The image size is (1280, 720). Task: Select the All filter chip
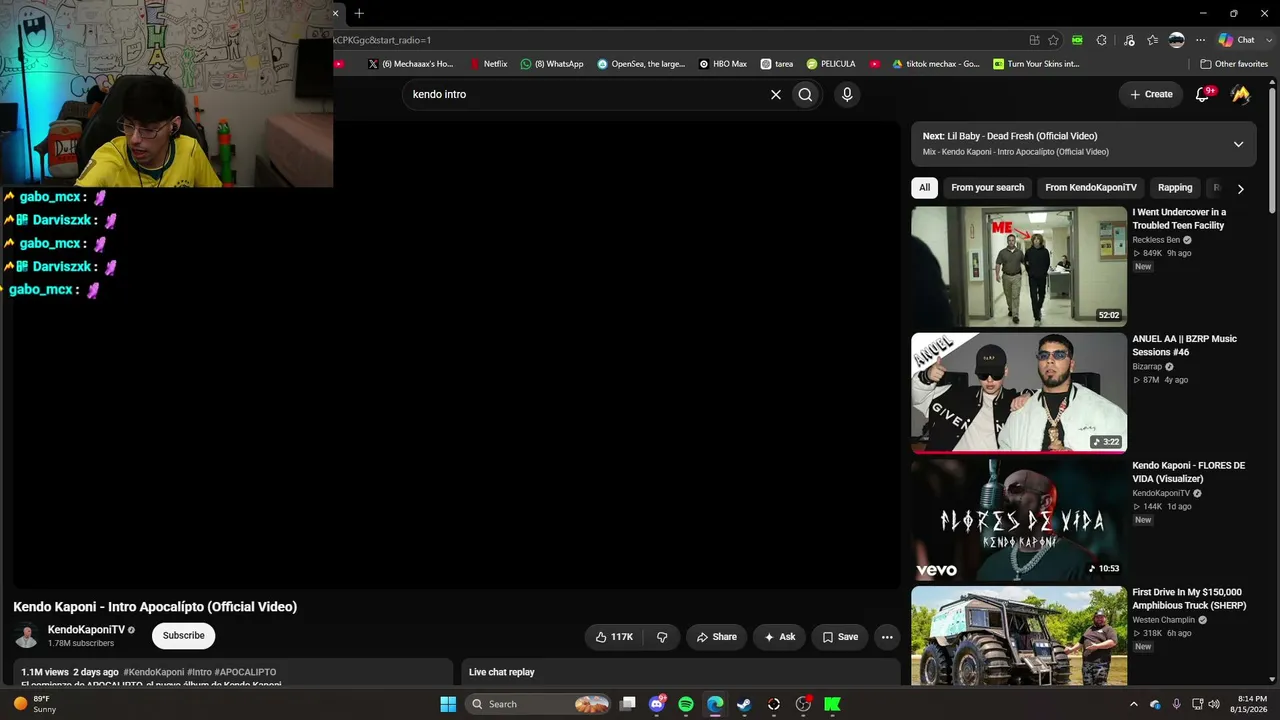pyautogui.click(x=925, y=188)
